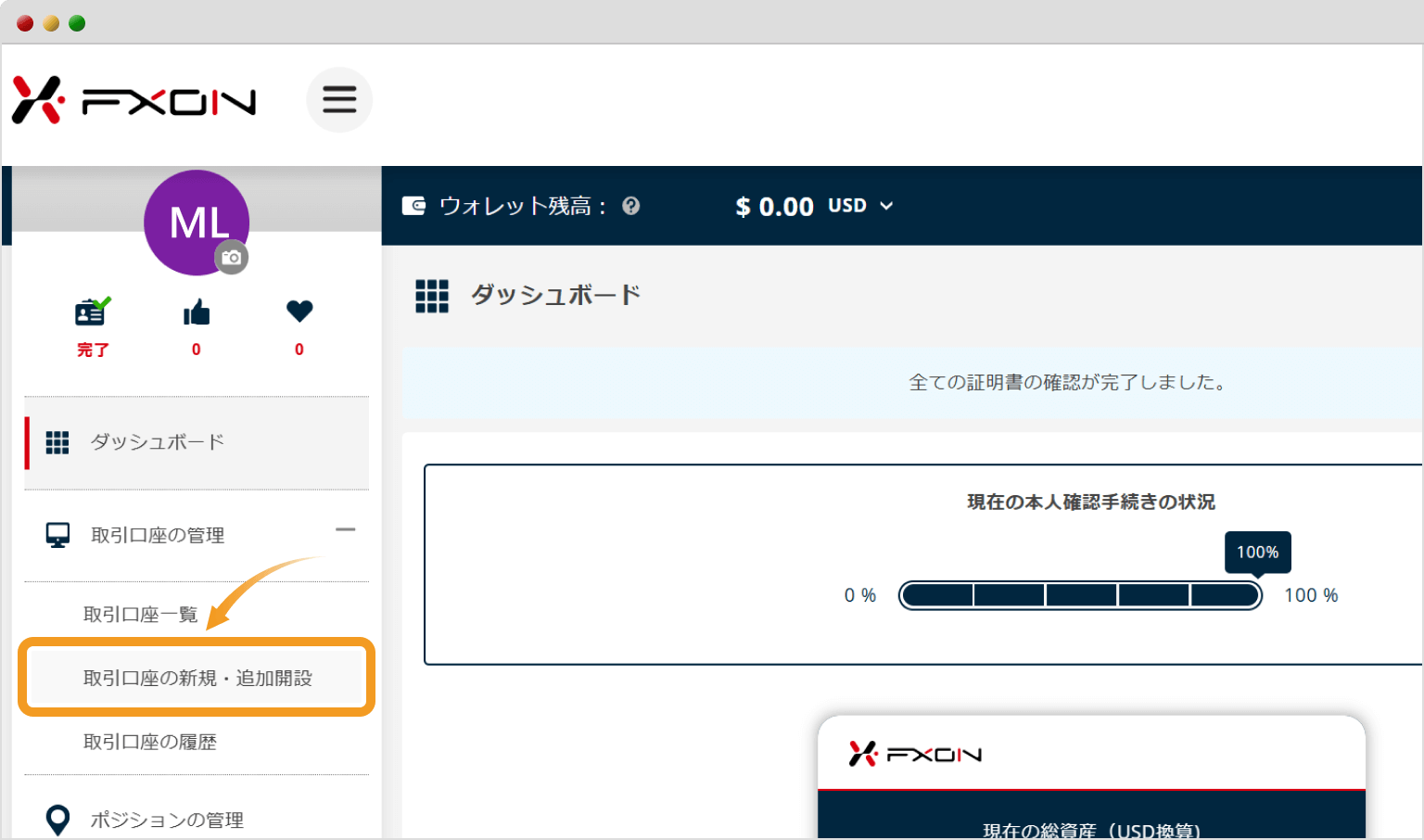
Task: Click the FXON logo on the asset card
Action: [915, 754]
